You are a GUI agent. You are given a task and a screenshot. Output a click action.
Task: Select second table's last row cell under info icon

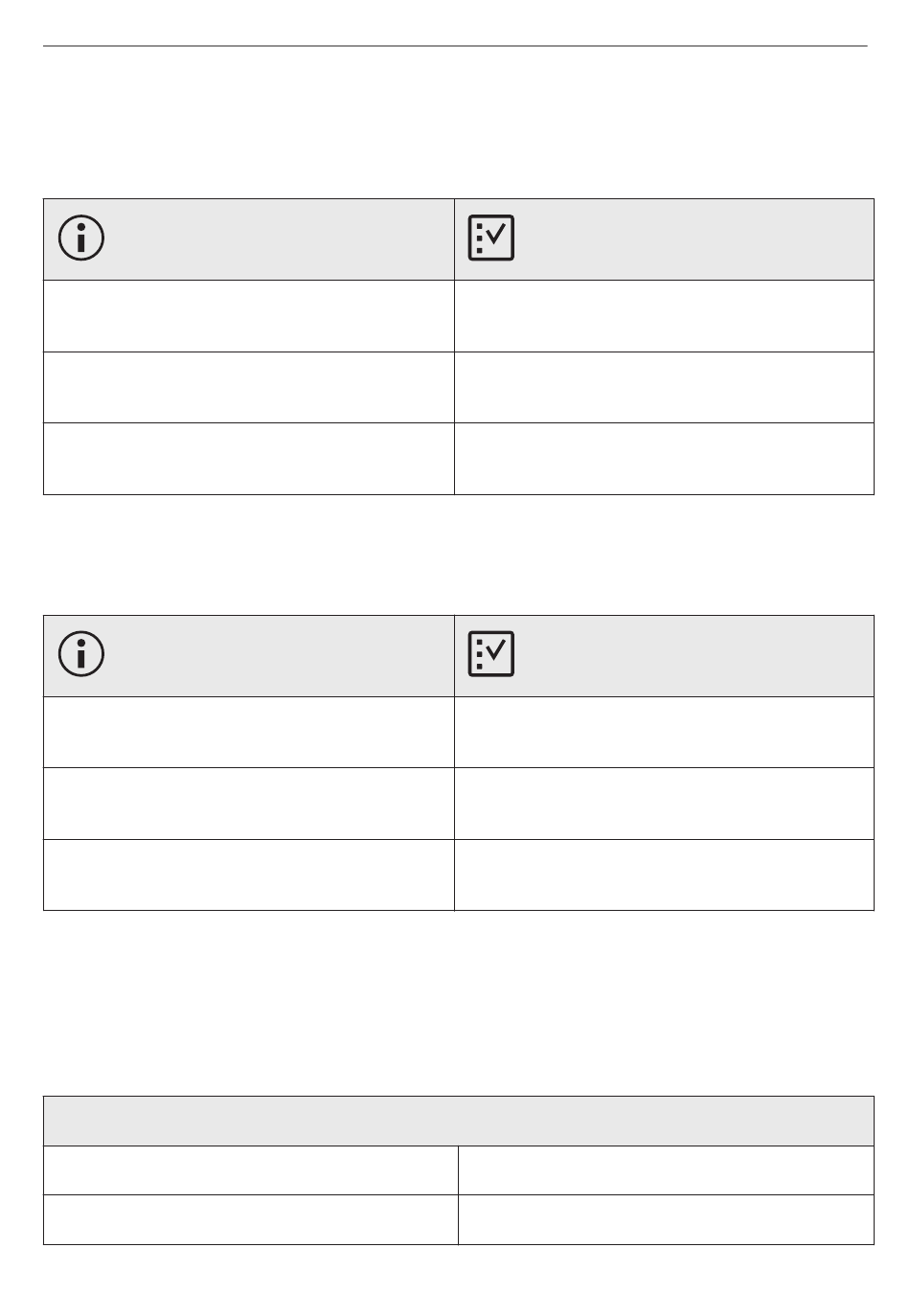pos(249,874)
